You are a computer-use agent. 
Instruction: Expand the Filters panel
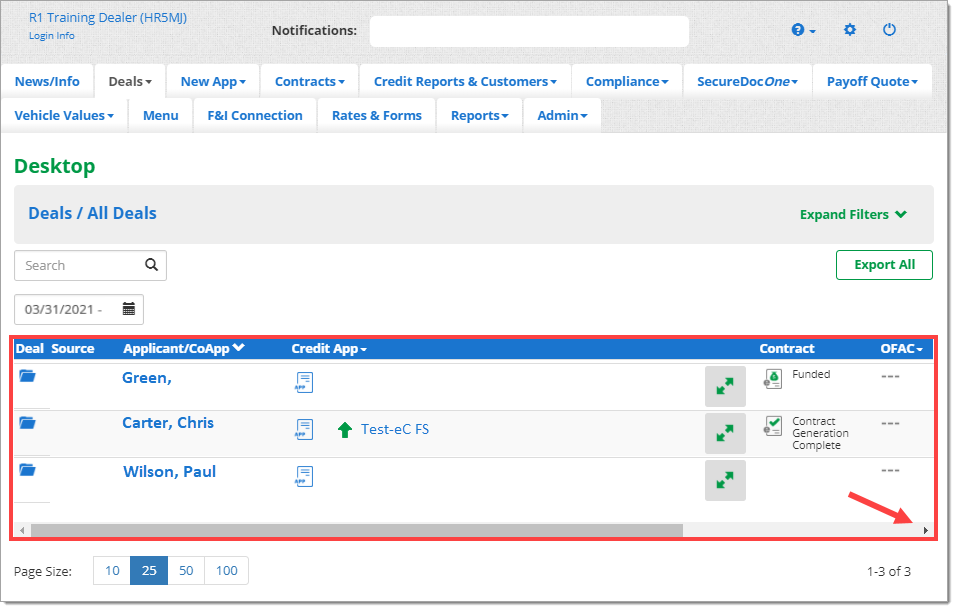[853, 214]
